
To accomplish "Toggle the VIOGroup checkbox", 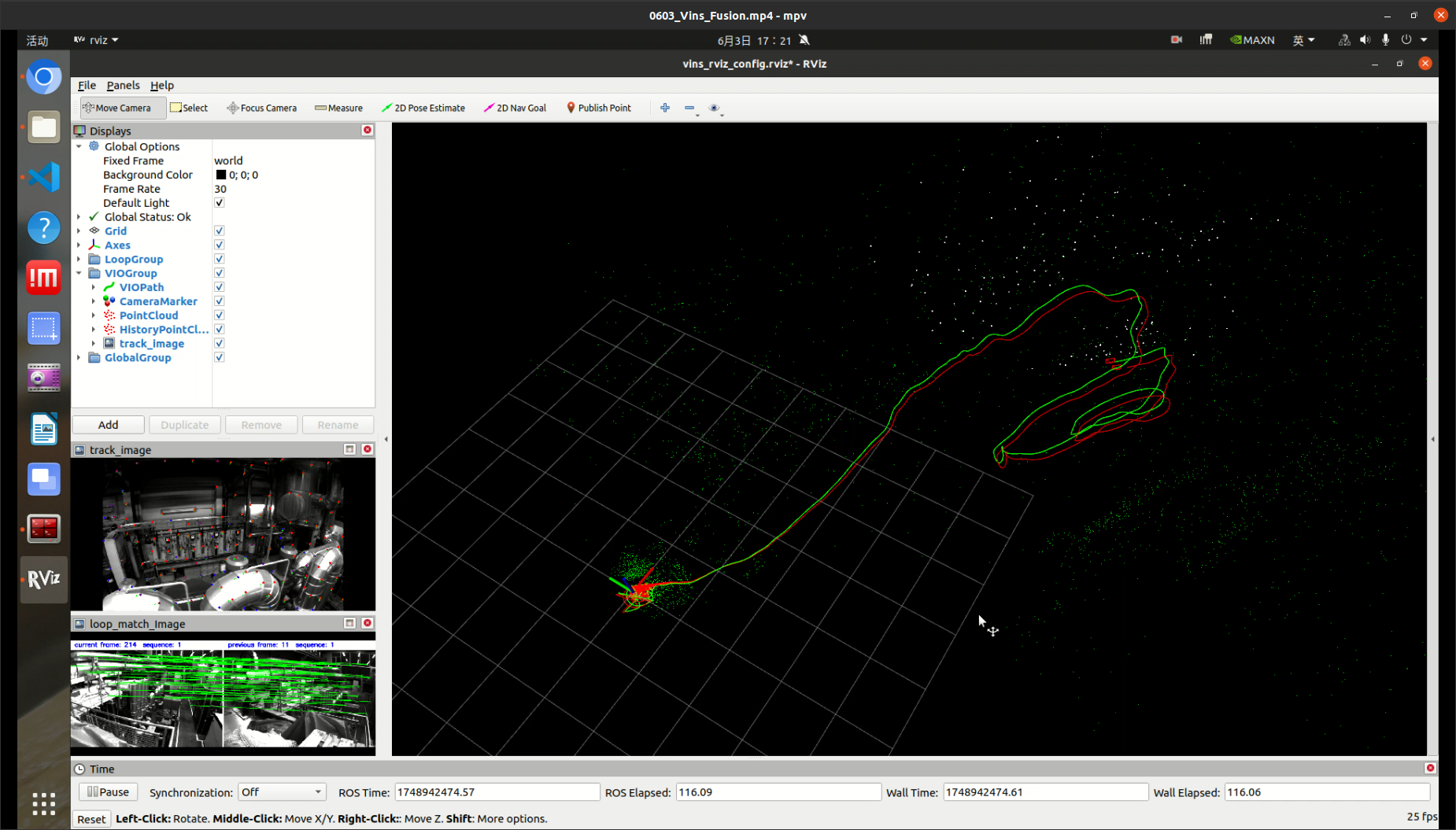I will [220, 274].
